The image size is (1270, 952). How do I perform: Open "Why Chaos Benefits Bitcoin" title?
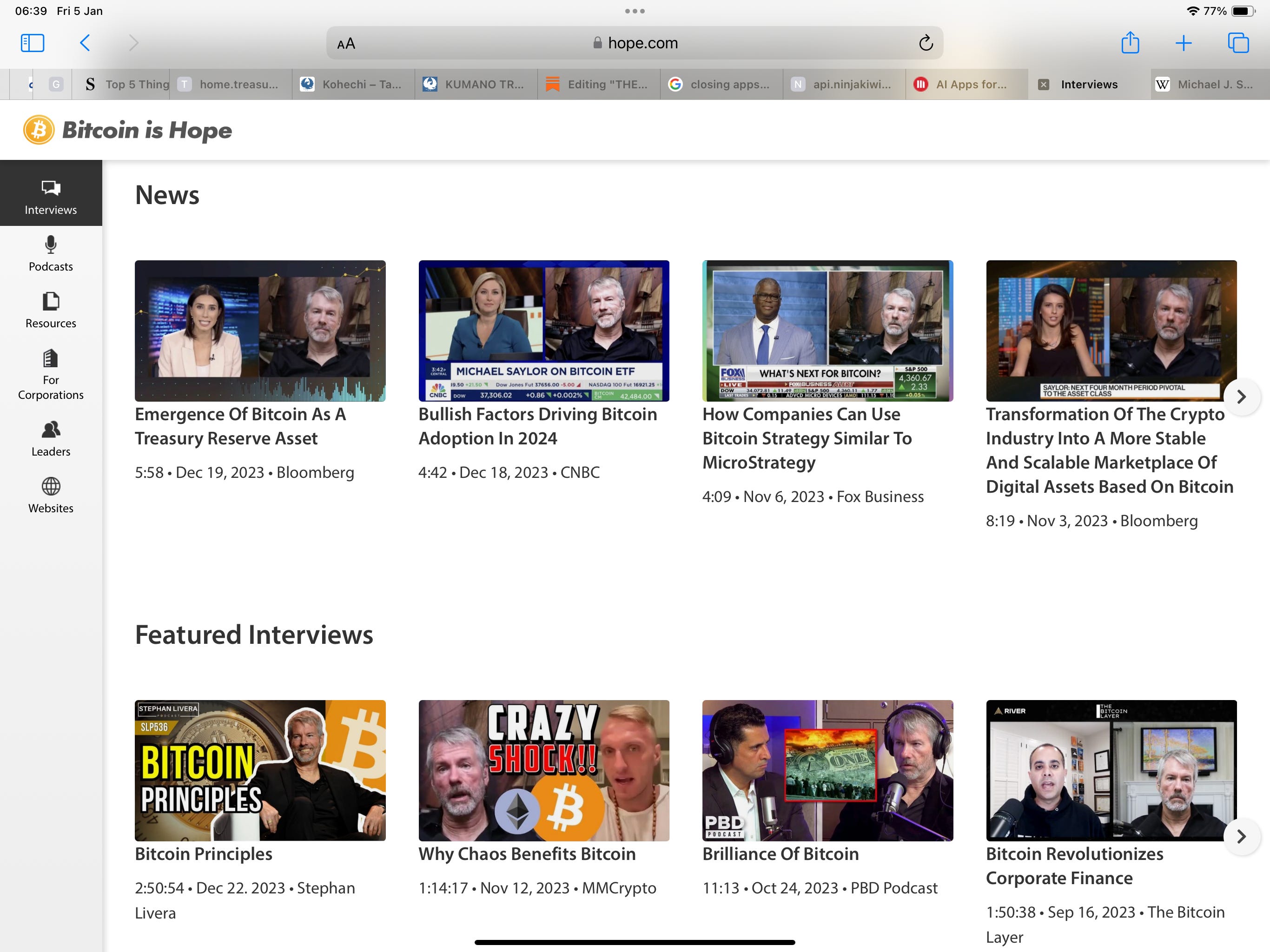point(527,854)
